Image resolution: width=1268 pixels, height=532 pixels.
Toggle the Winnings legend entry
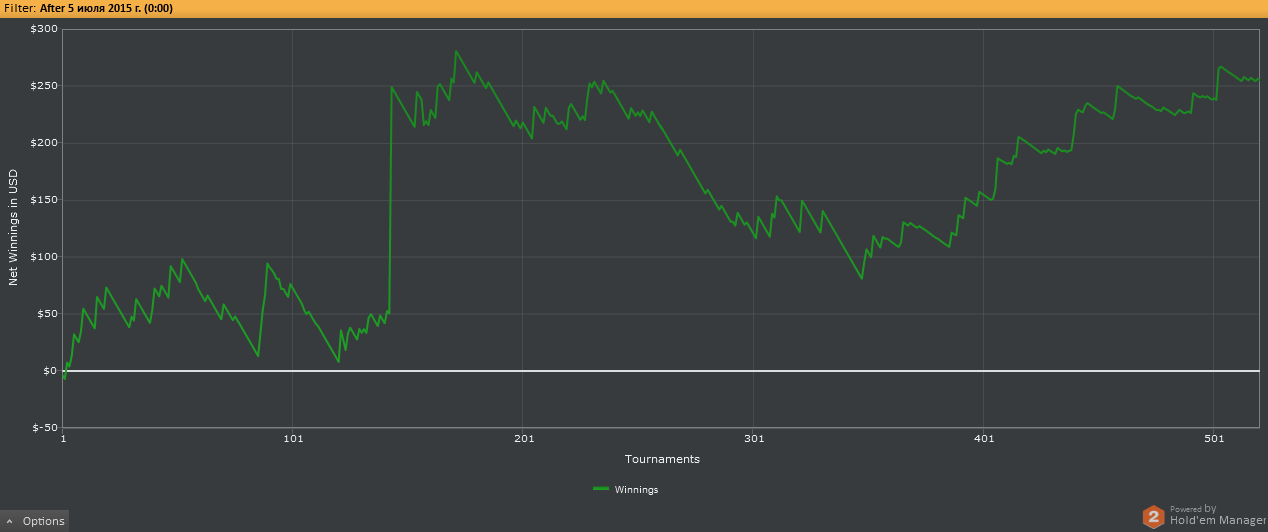coord(625,489)
